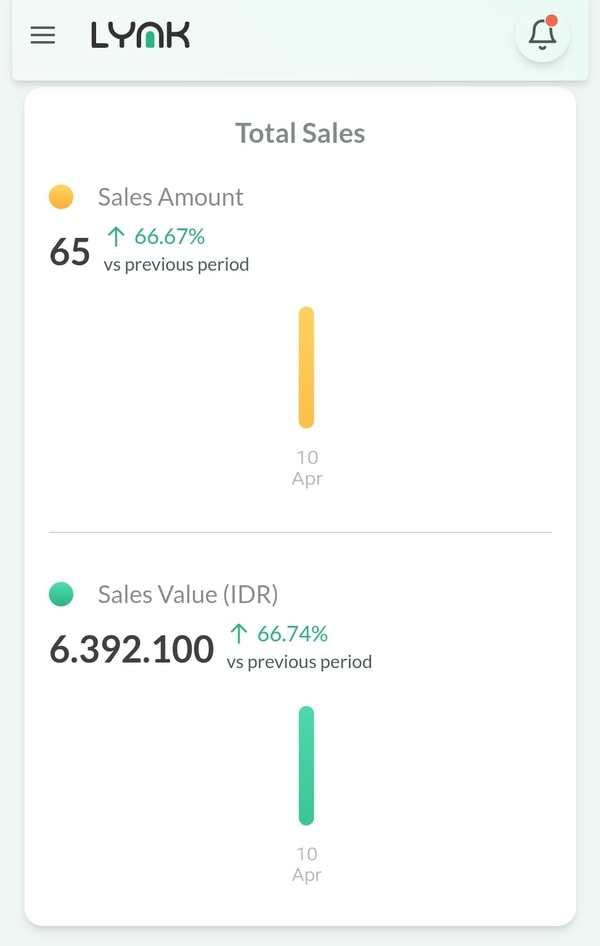This screenshot has width=600, height=946.
Task: Click the 66.74% growth percentage
Action: (x=293, y=633)
